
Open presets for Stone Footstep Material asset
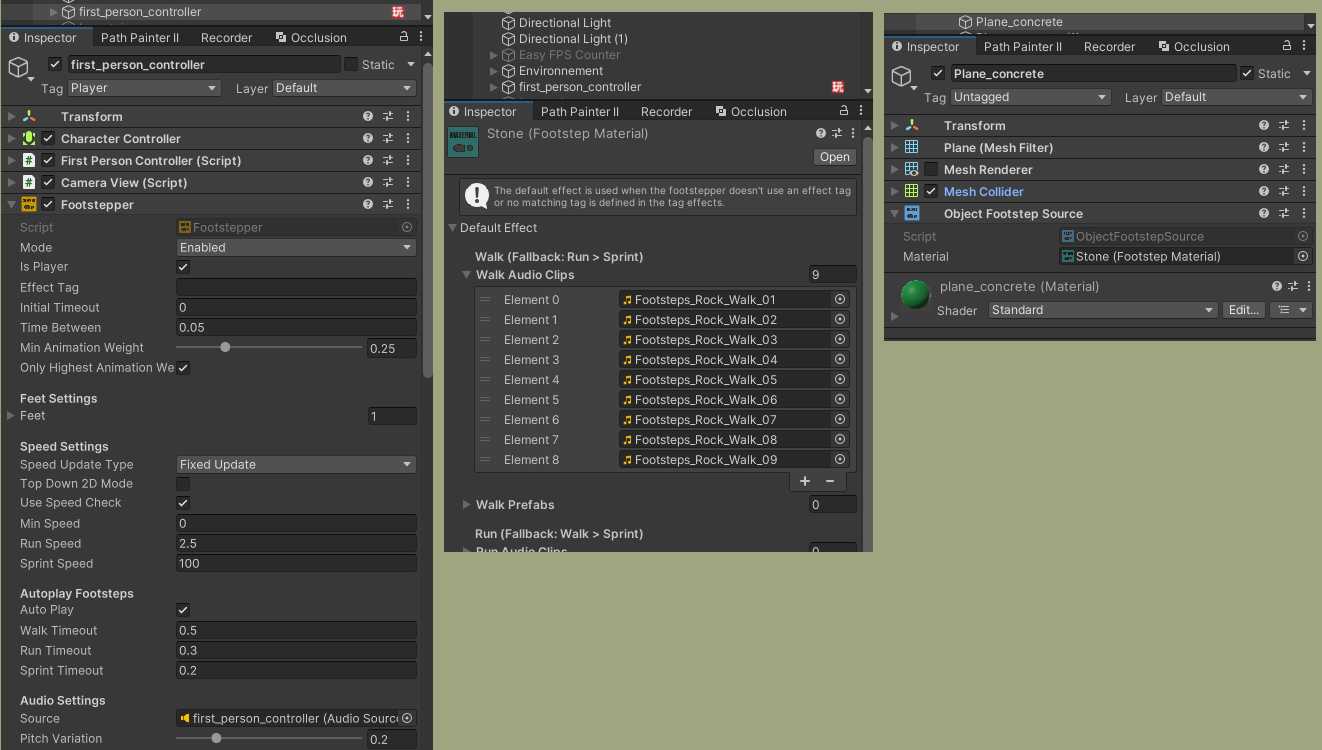(x=837, y=134)
